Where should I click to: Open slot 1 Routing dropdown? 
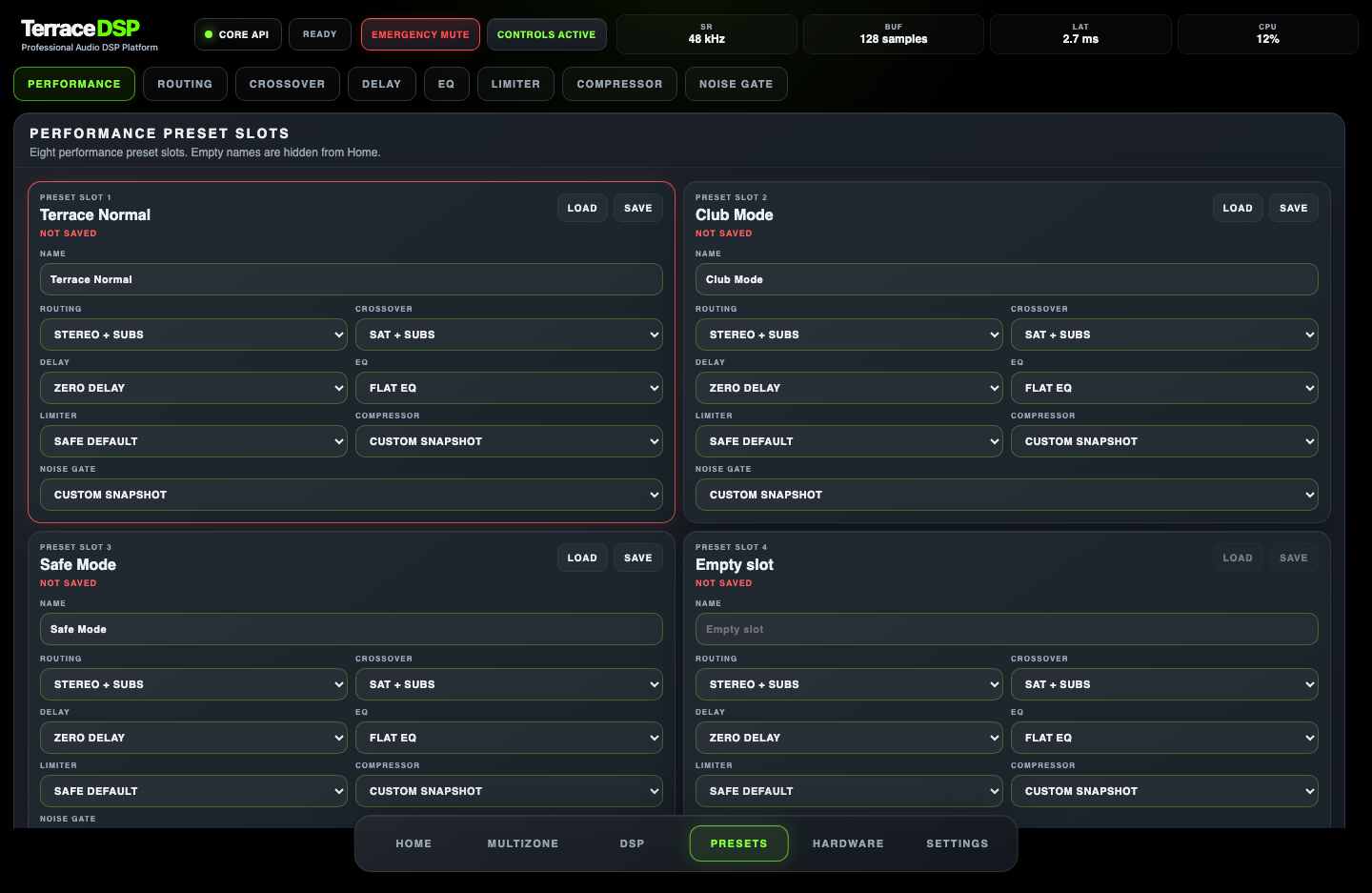[193, 335]
